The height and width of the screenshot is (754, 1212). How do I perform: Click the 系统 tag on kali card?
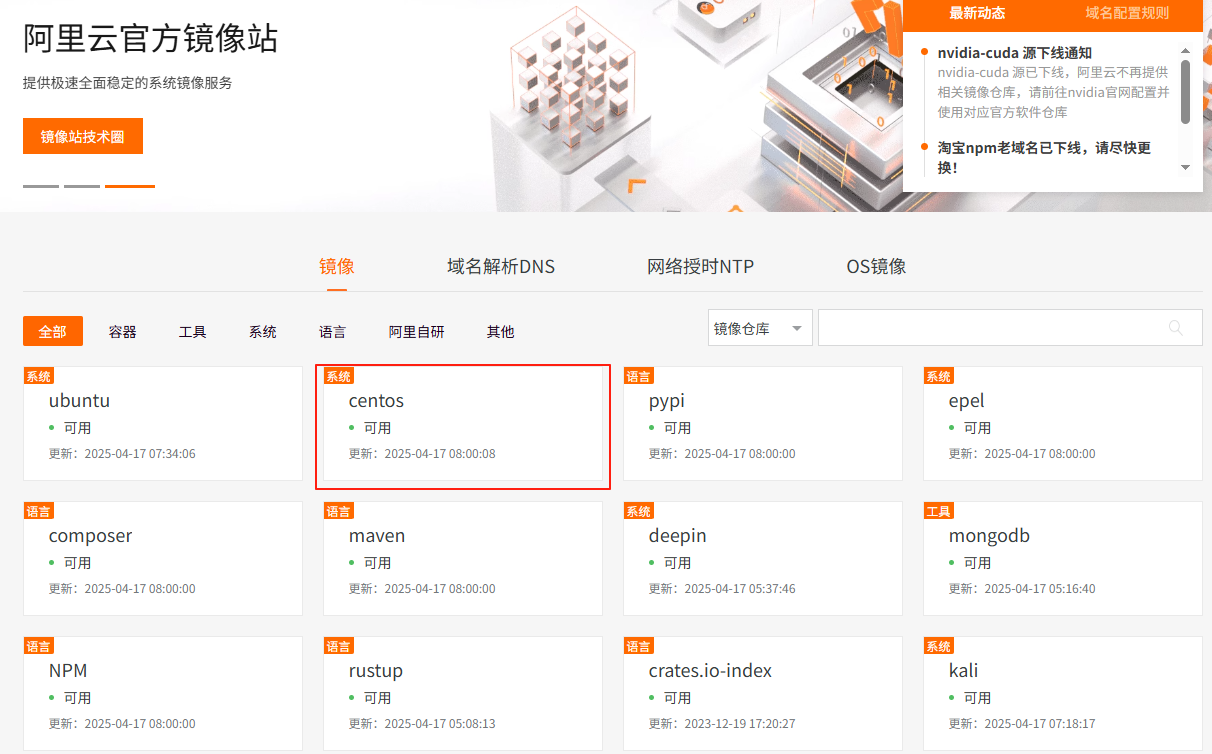[939, 646]
